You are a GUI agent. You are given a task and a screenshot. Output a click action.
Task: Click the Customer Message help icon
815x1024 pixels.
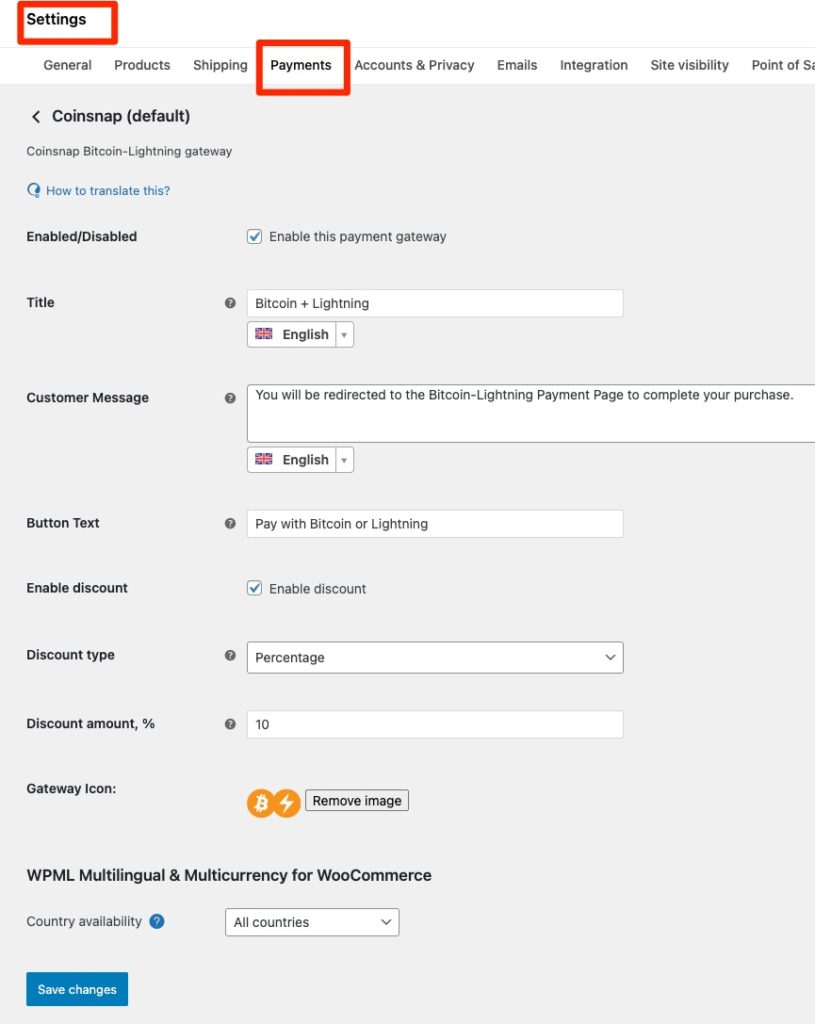(230, 398)
